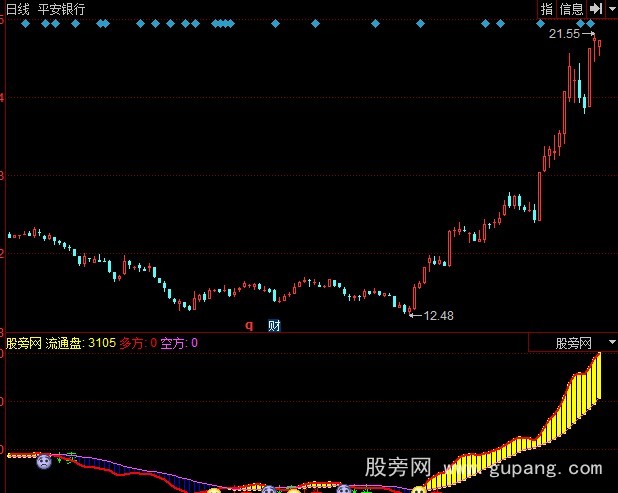Click the 日线 period label
The image size is (618, 493).
point(18,9)
